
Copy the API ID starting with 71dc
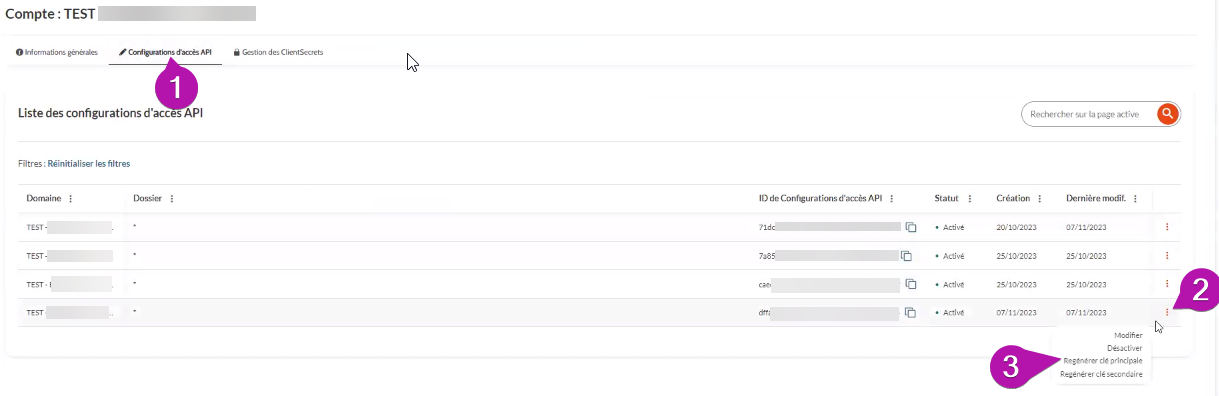[910, 227]
